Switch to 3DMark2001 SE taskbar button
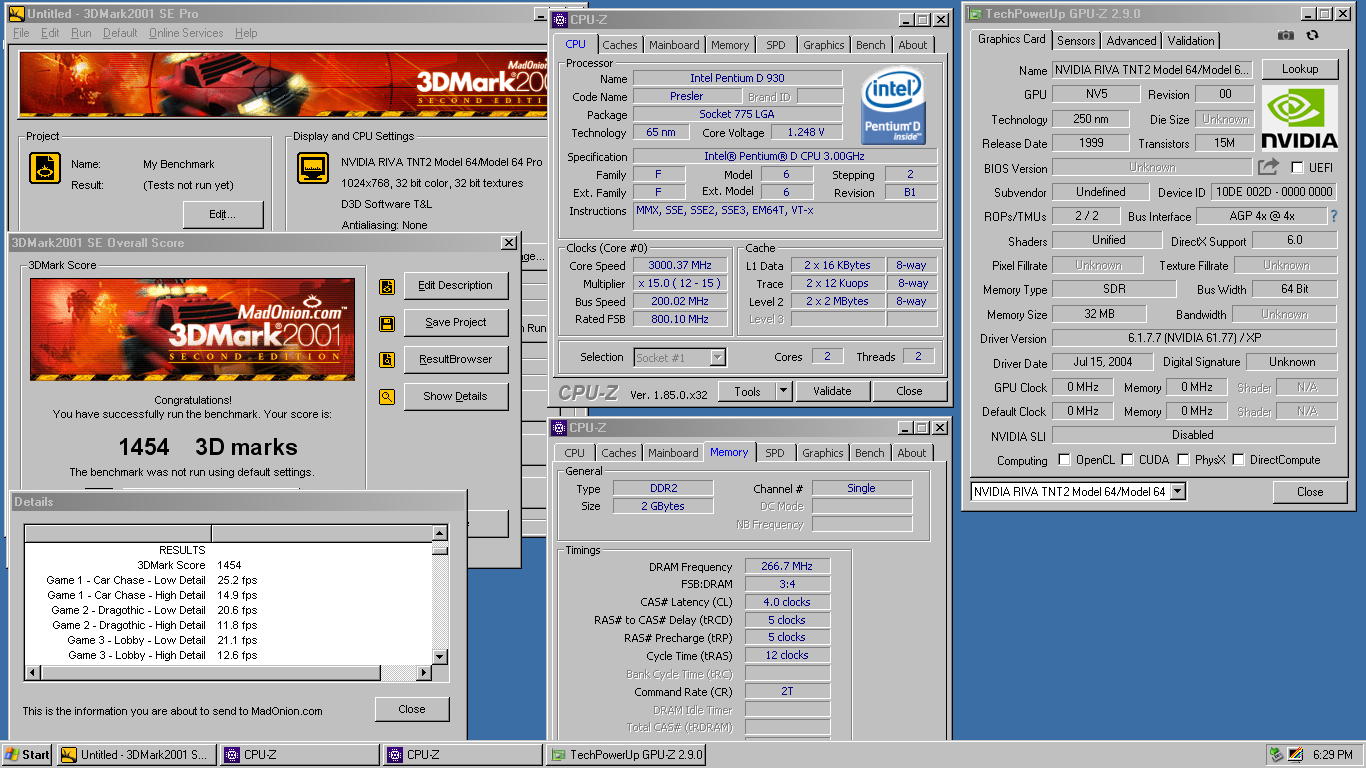The image size is (1366, 768). (x=137, y=755)
